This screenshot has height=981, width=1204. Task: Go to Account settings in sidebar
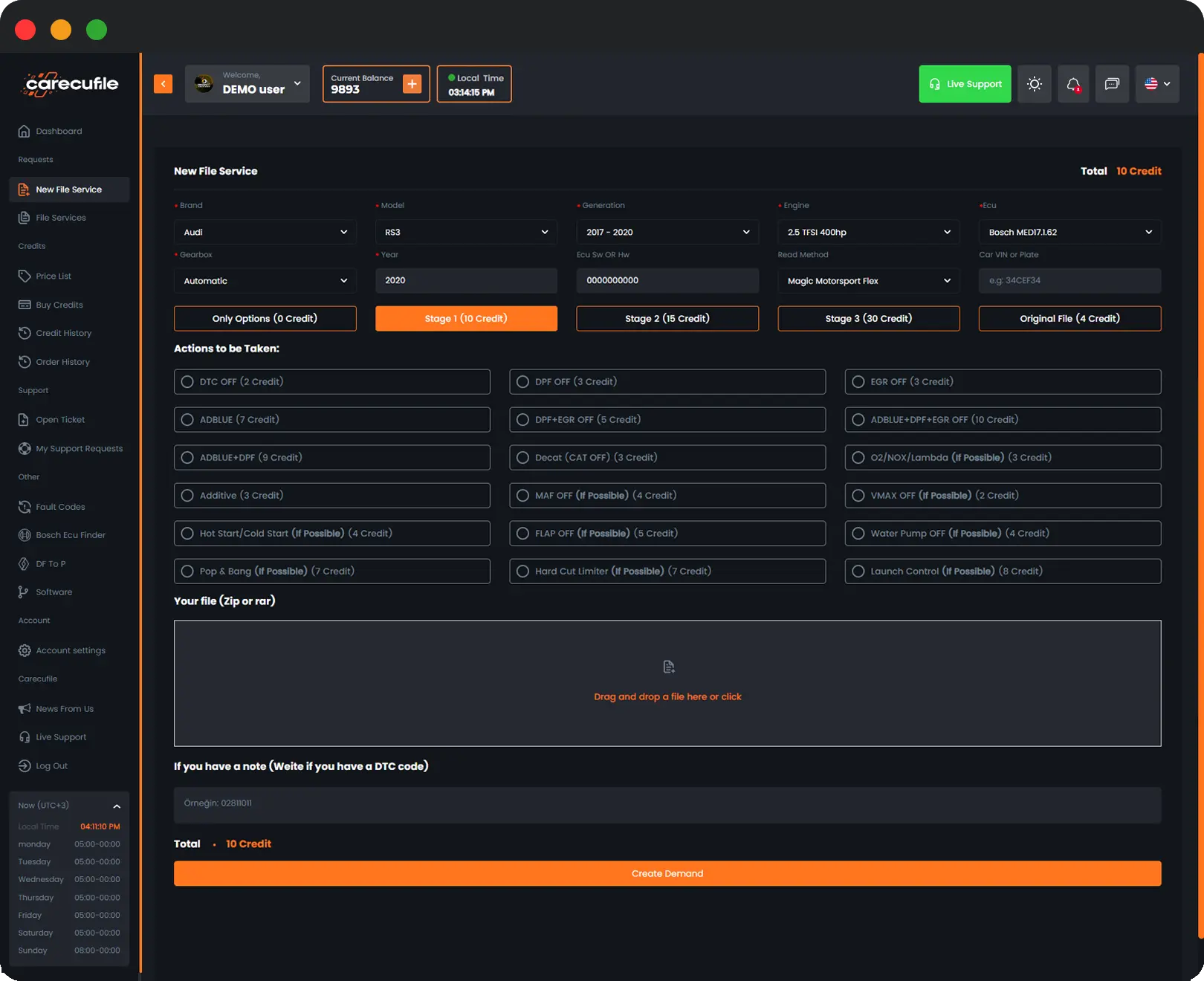(71, 650)
